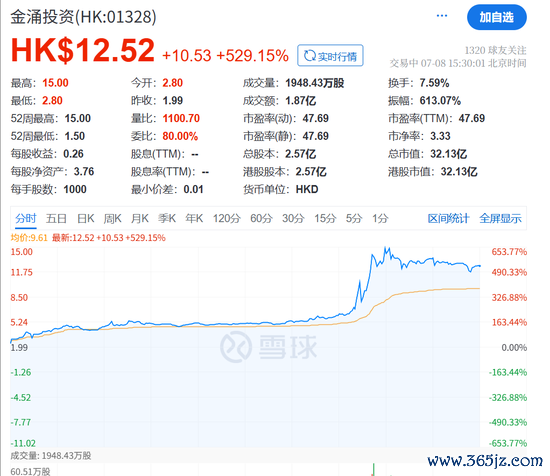Open the three-dot more options menu
This screenshot has width=550, height=476.
click(x=442, y=16)
